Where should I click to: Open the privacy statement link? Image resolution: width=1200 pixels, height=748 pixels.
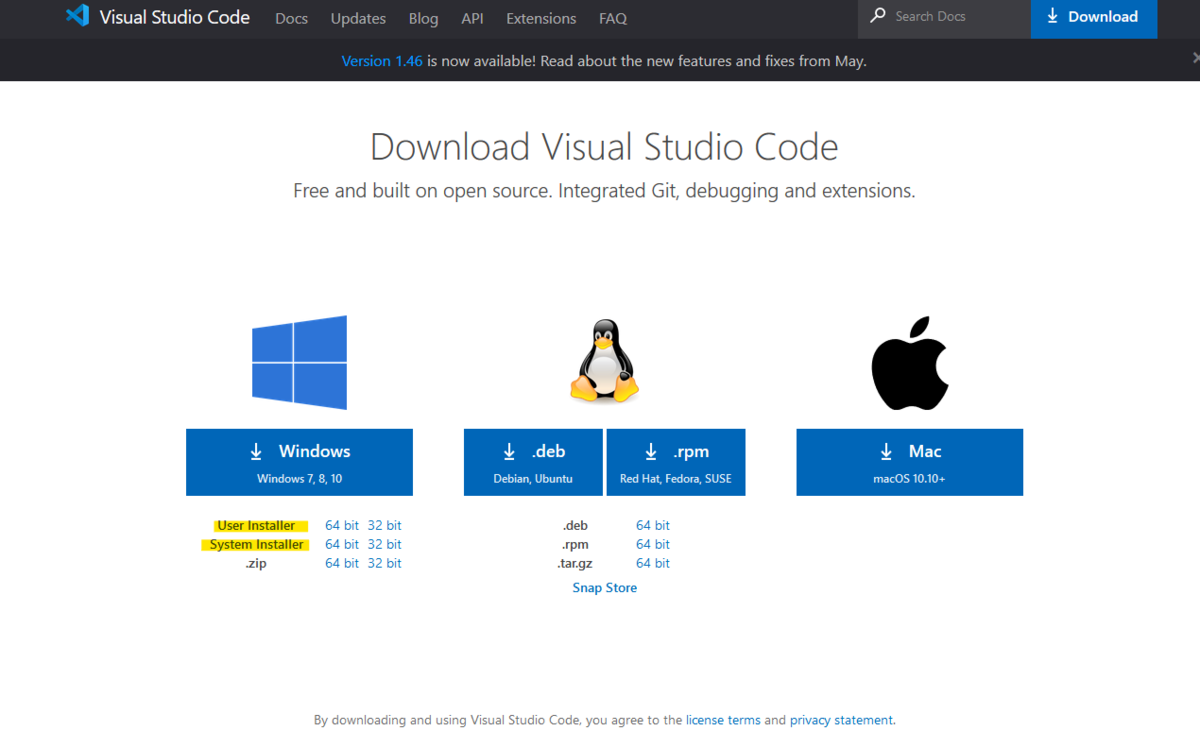click(842, 720)
